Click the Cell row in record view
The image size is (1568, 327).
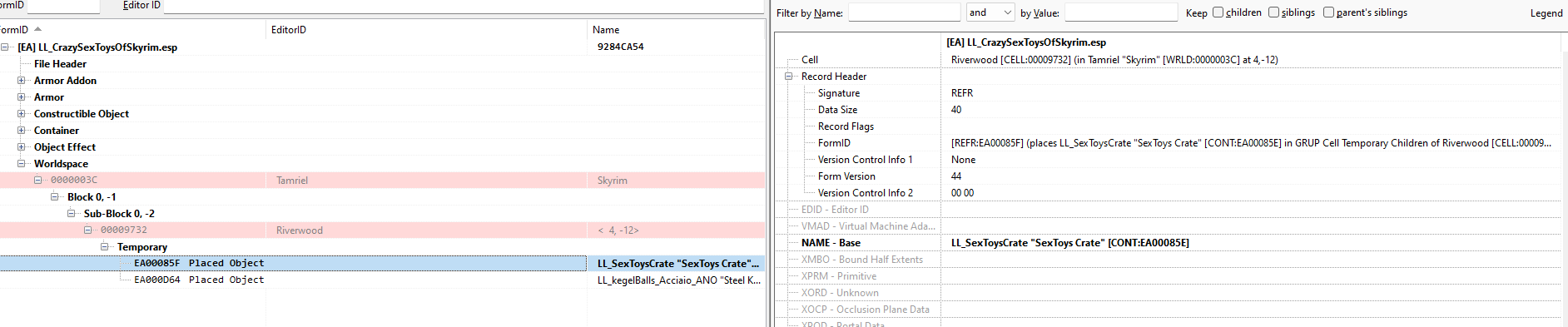pyautogui.click(x=1169, y=60)
